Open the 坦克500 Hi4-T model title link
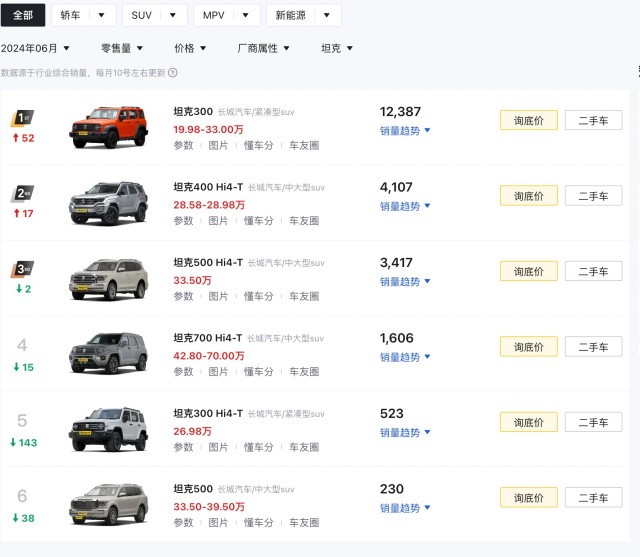The image size is (640, 557). tap(208, 262)
